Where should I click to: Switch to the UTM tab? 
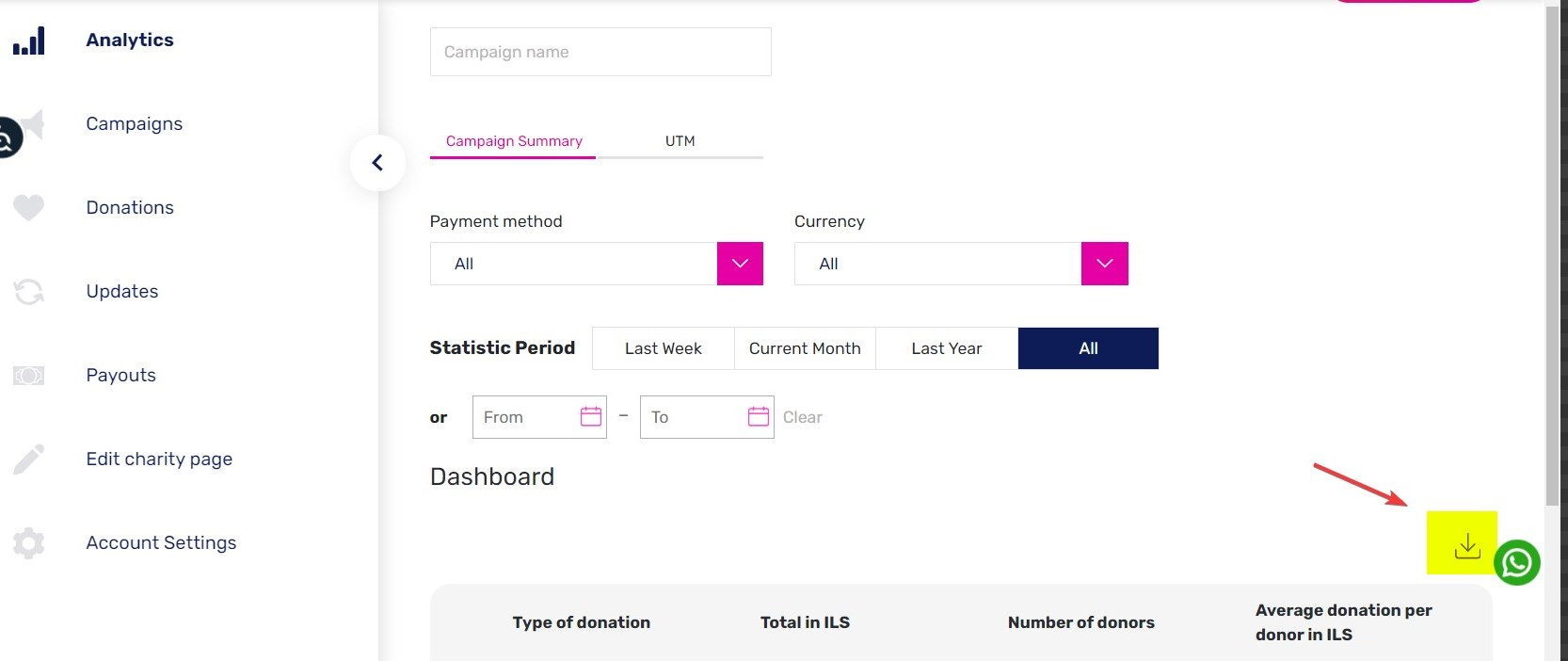point(680,141)
